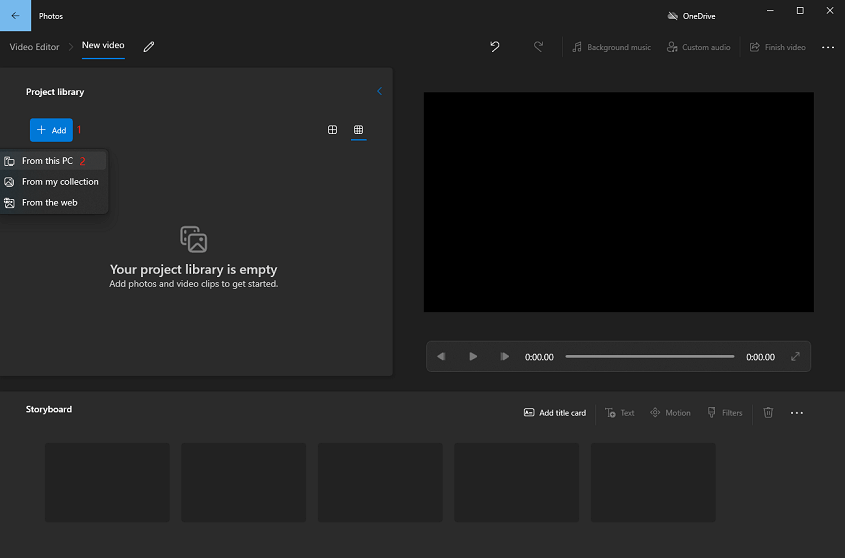Click the empty library pictures icon
Screen dimensions: 845x558
tap(193, 239)
